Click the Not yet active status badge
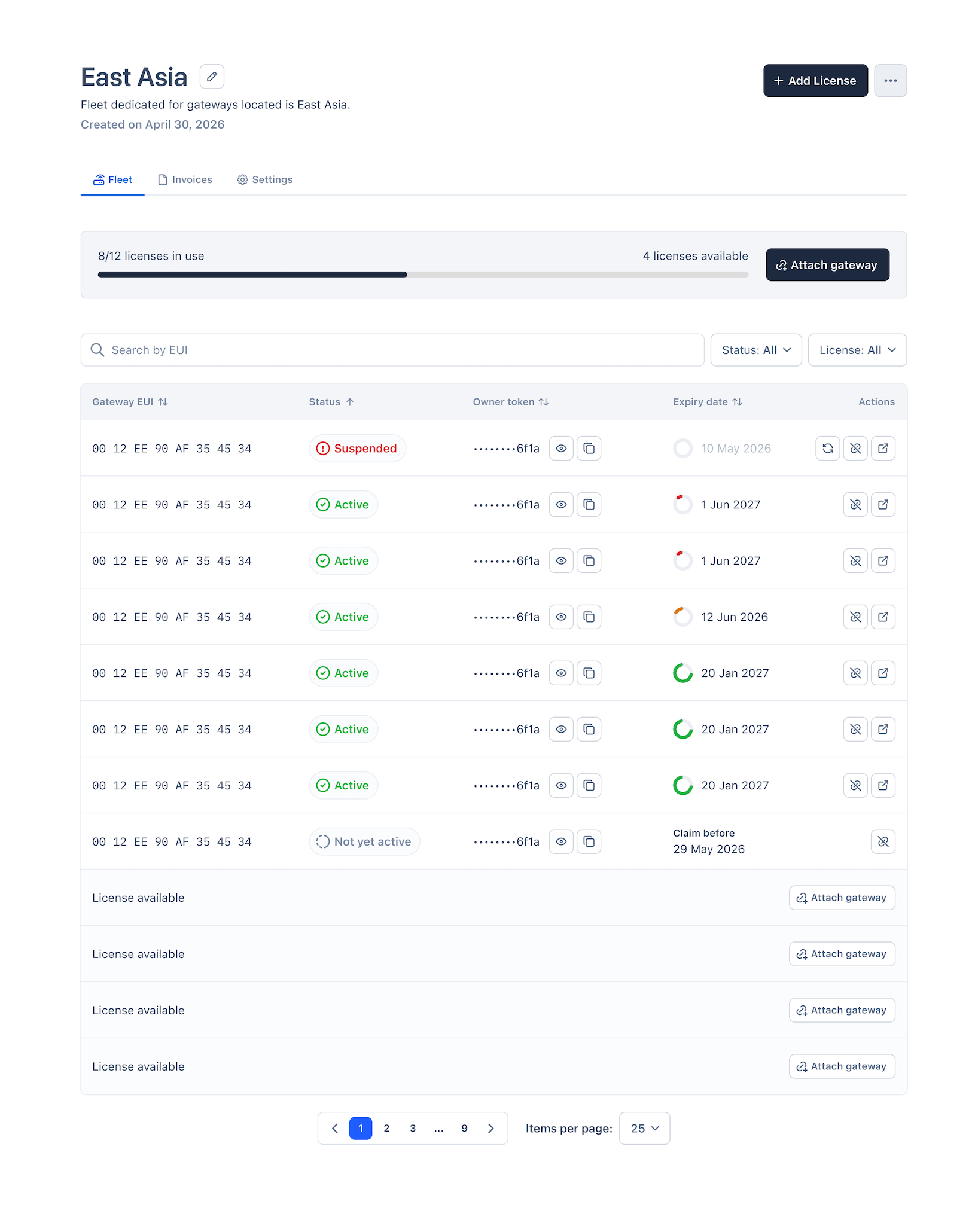The image size is (975, 1232). click(364, 842)
